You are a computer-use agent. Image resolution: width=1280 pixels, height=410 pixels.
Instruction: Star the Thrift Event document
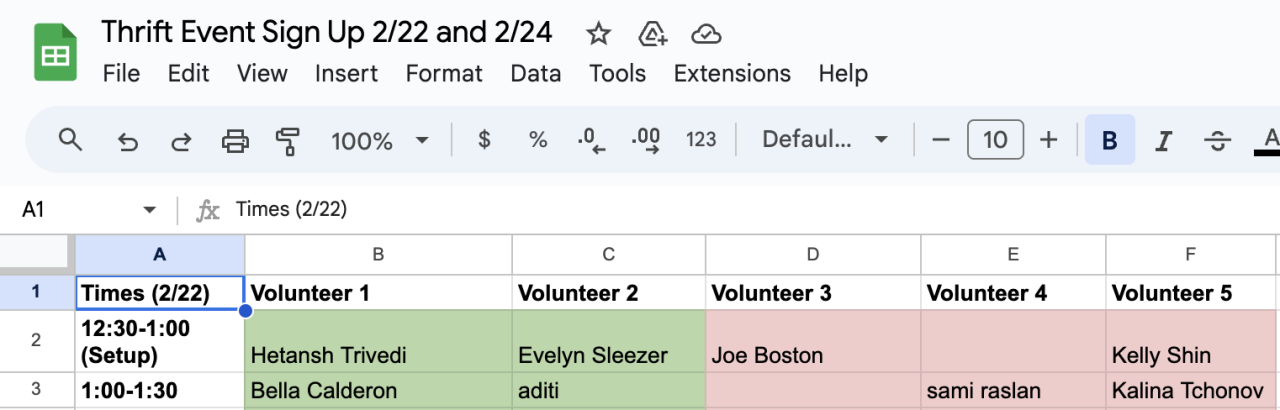[x=598, y=35]
